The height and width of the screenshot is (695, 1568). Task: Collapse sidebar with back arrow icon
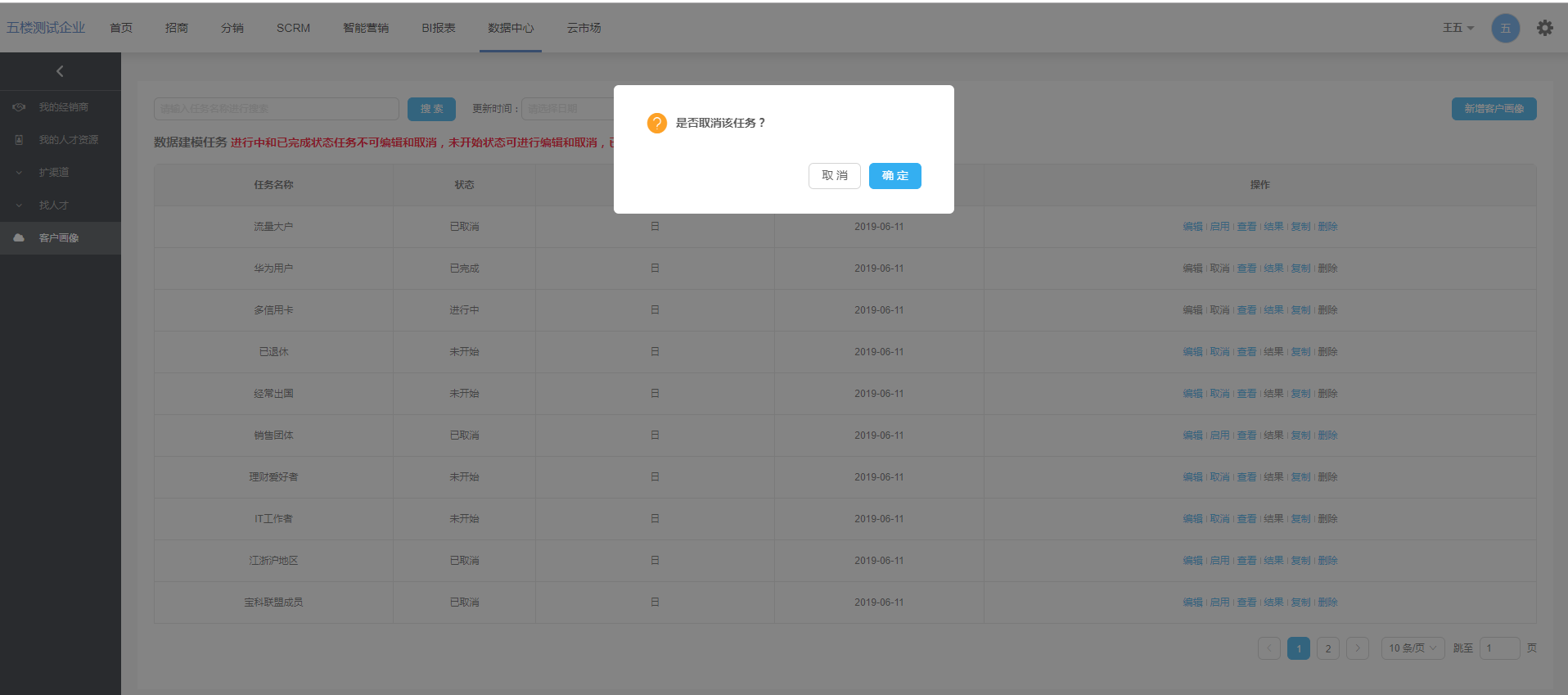60,71
